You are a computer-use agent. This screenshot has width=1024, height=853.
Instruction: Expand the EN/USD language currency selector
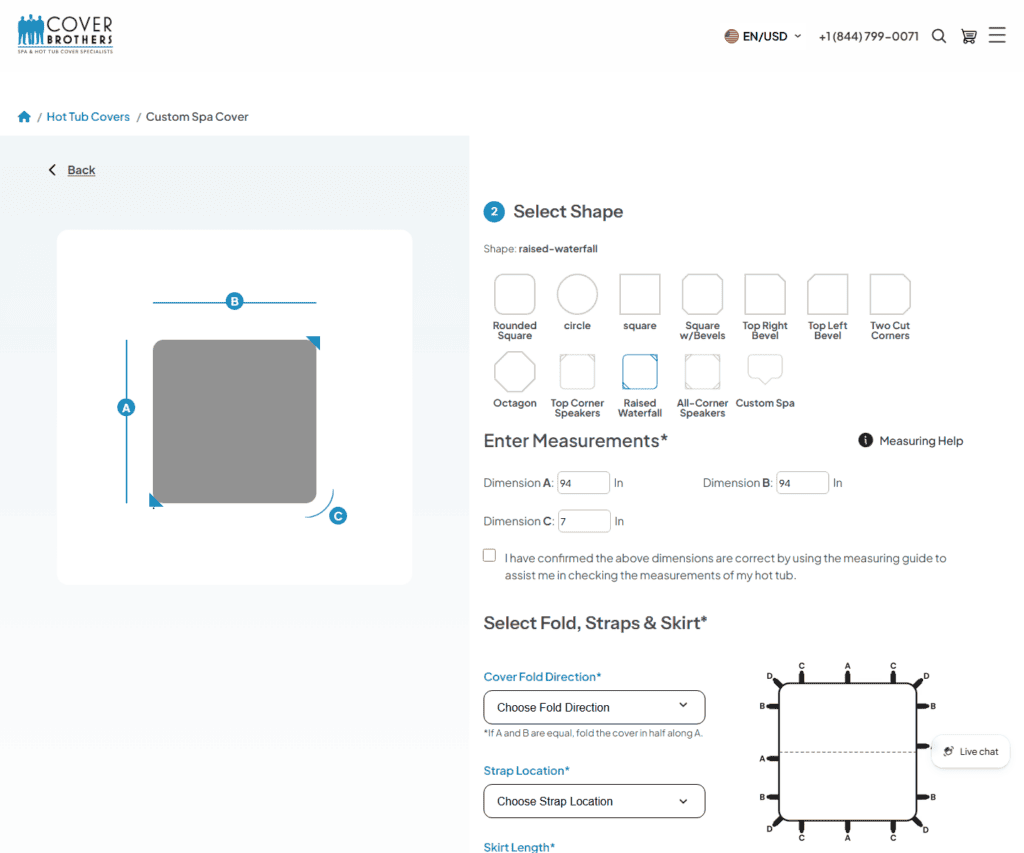point(763,37)
